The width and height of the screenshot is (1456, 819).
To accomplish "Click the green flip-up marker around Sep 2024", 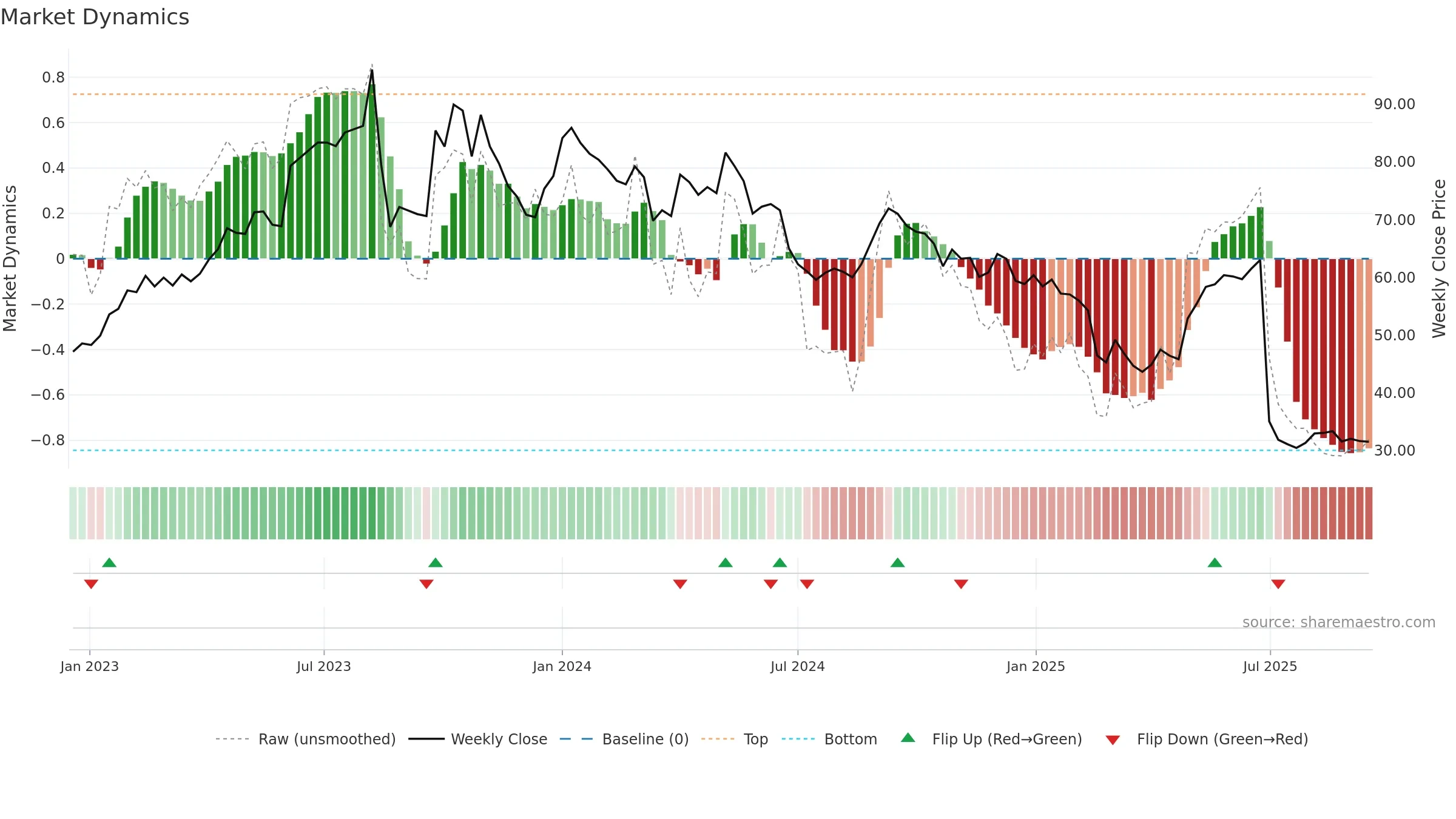I will pos(898,562).
